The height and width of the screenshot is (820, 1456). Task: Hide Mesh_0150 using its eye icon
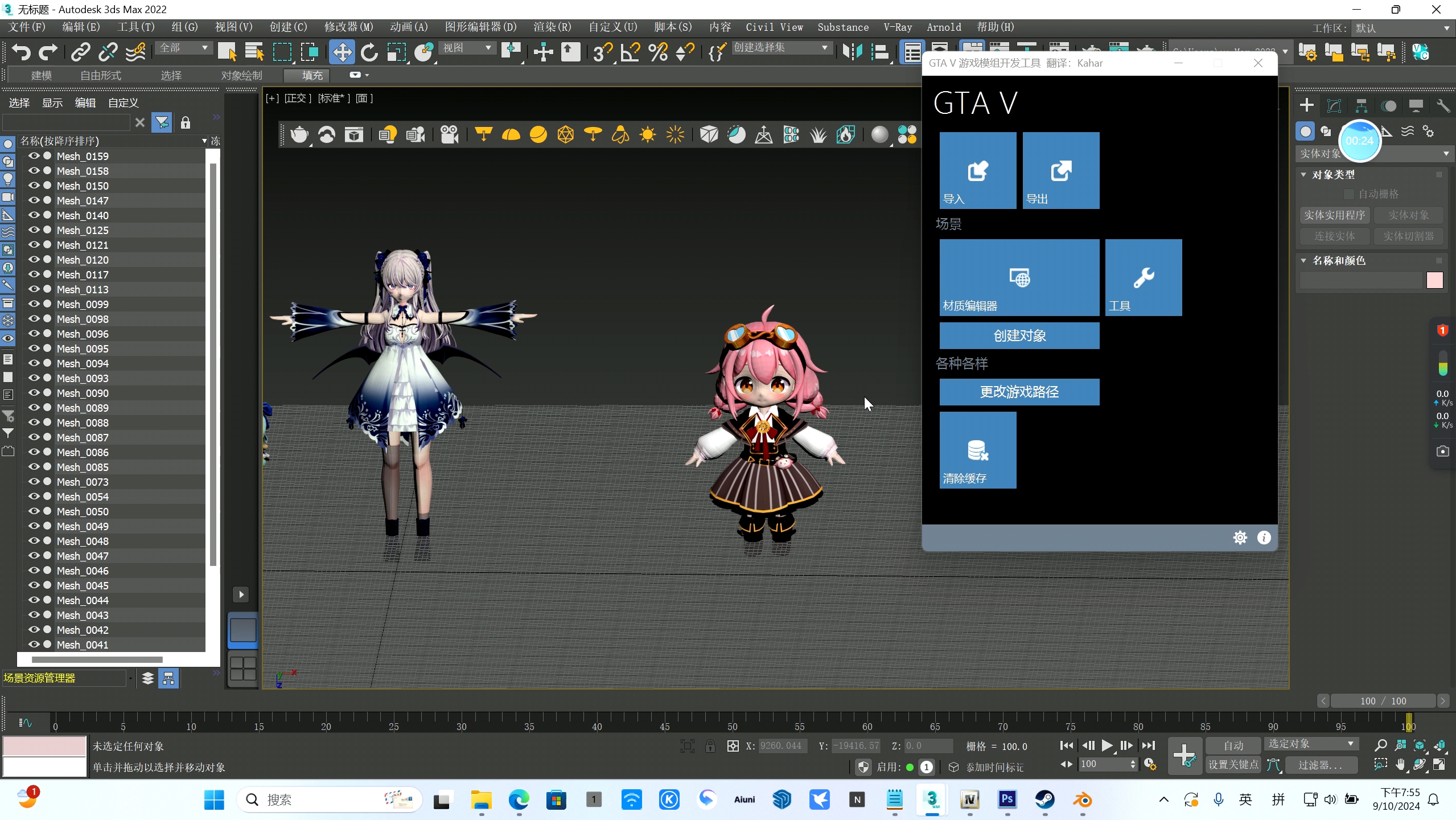(34, 185)
